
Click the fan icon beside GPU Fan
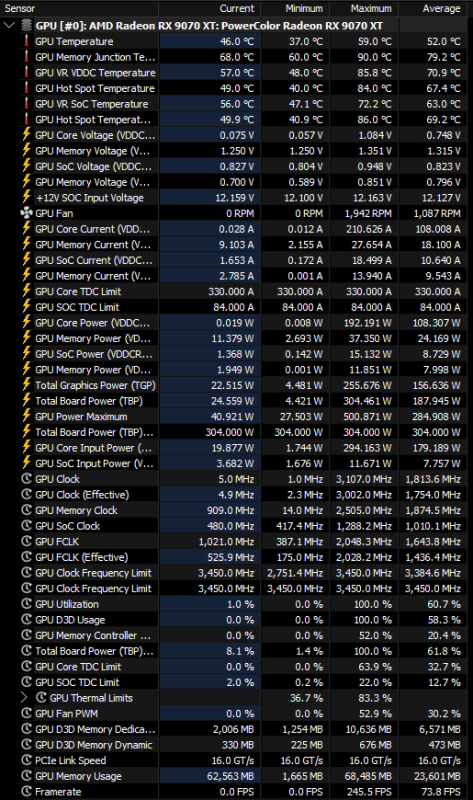point(27,213)
